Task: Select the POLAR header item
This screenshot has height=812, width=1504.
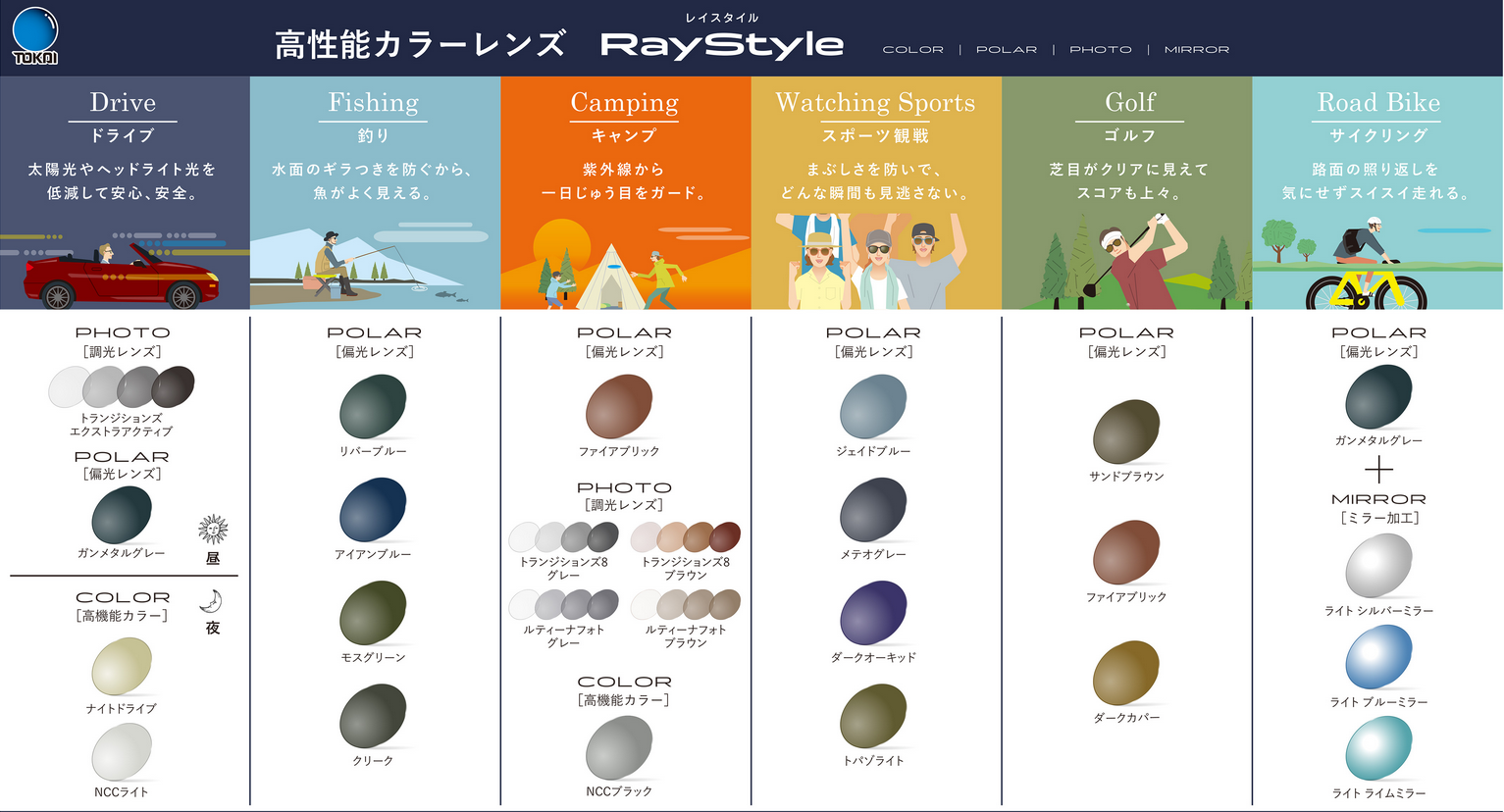Action: 1006,49
